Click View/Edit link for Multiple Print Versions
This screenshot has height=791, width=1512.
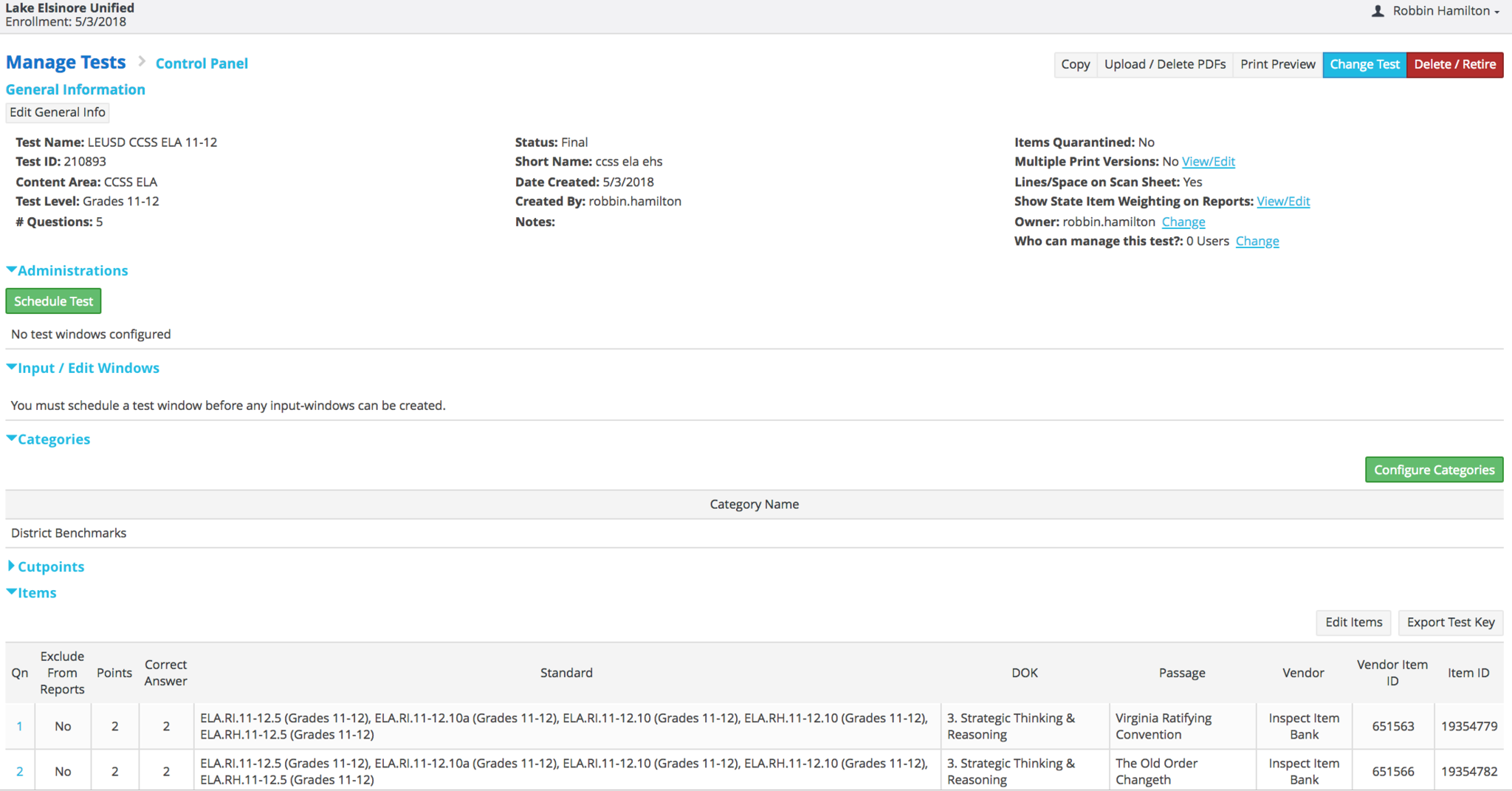[x=1208, y=162]
